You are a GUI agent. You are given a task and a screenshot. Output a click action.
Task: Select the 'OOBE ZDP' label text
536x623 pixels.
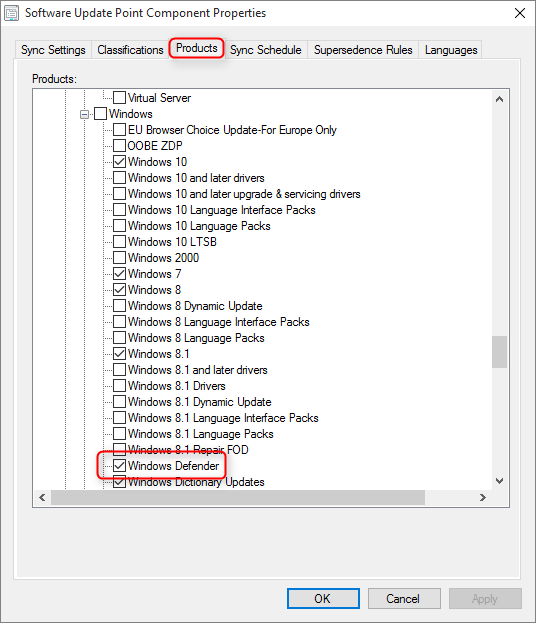click(155, 146)
